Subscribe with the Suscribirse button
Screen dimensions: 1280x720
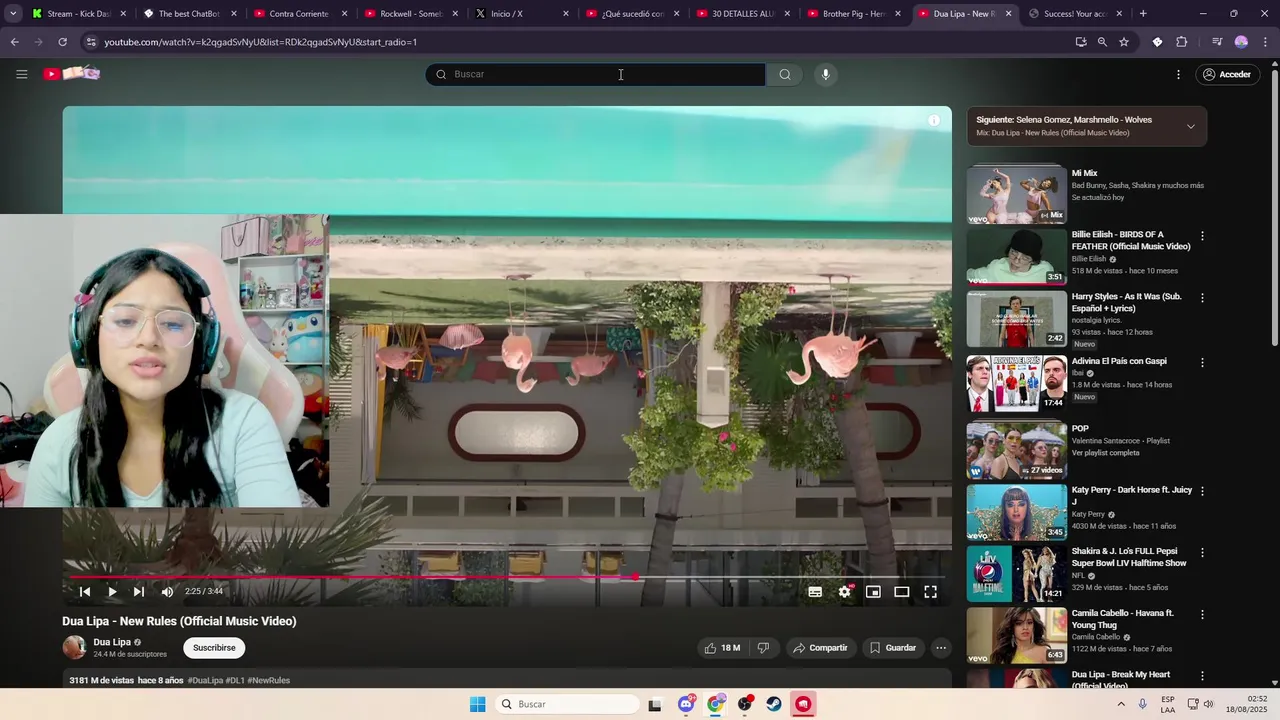pos(214,648)
